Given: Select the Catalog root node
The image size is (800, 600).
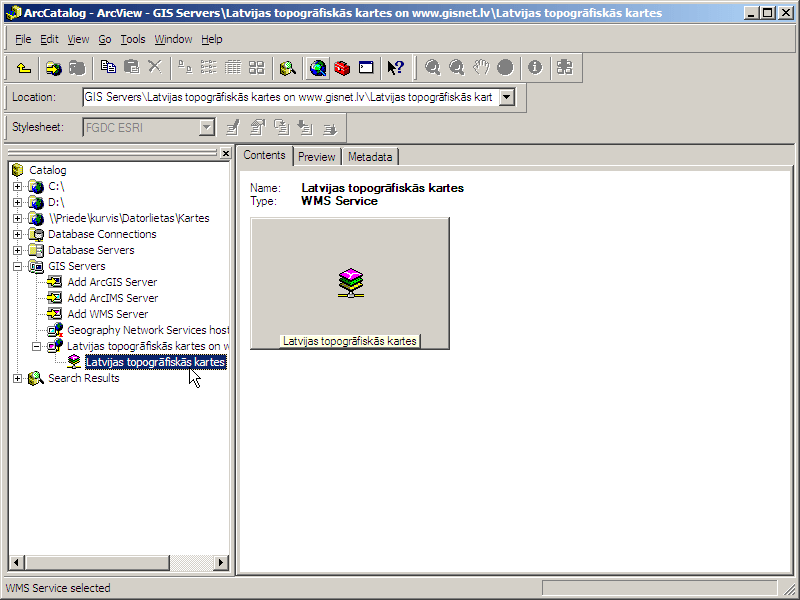Looking at the screenshot, I should 47,170.
